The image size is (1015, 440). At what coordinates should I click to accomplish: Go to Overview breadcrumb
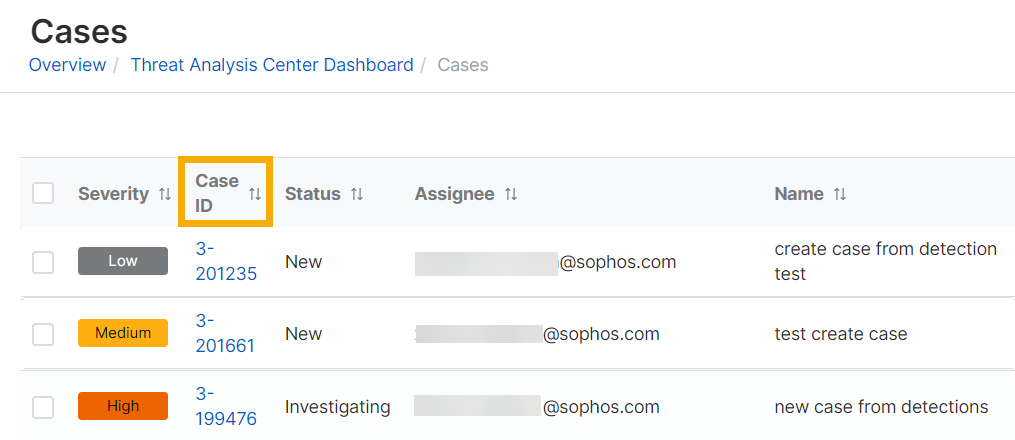[67, 65]
